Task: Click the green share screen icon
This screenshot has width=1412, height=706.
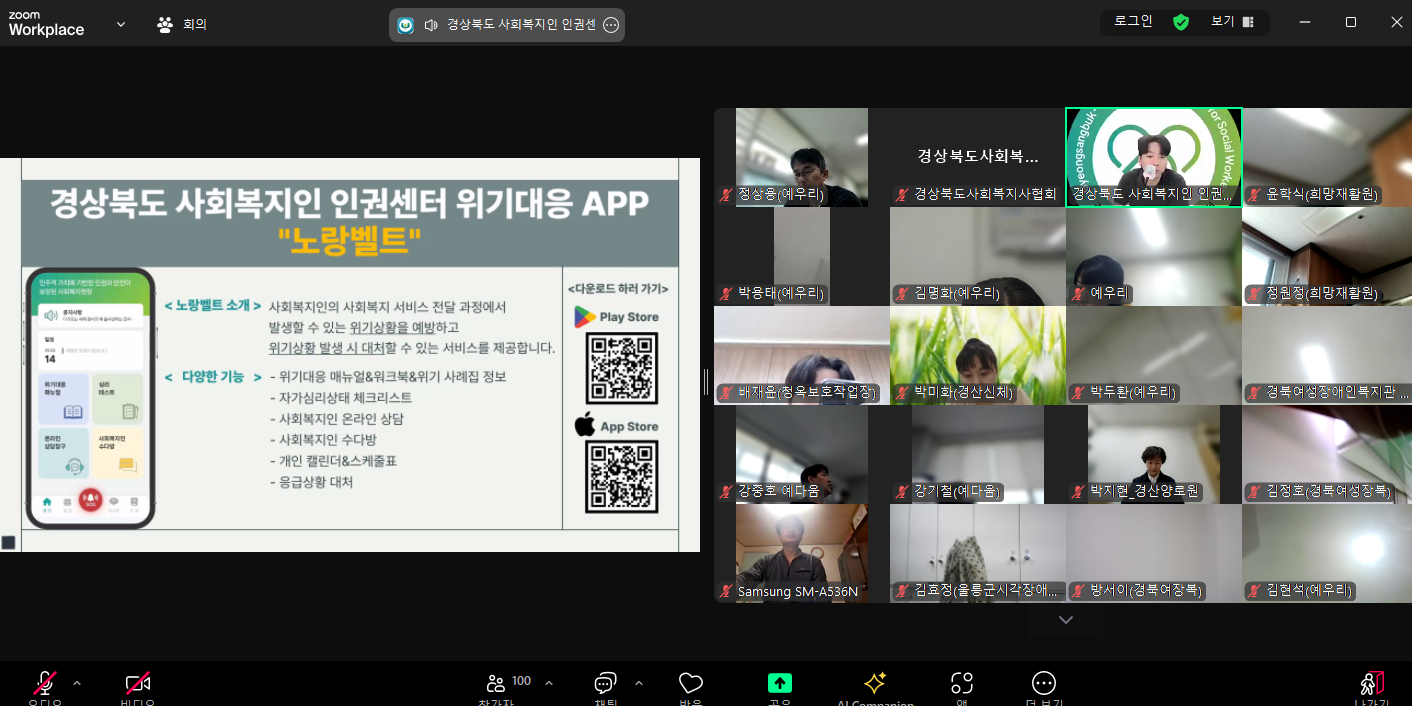Action: point(779,683)
